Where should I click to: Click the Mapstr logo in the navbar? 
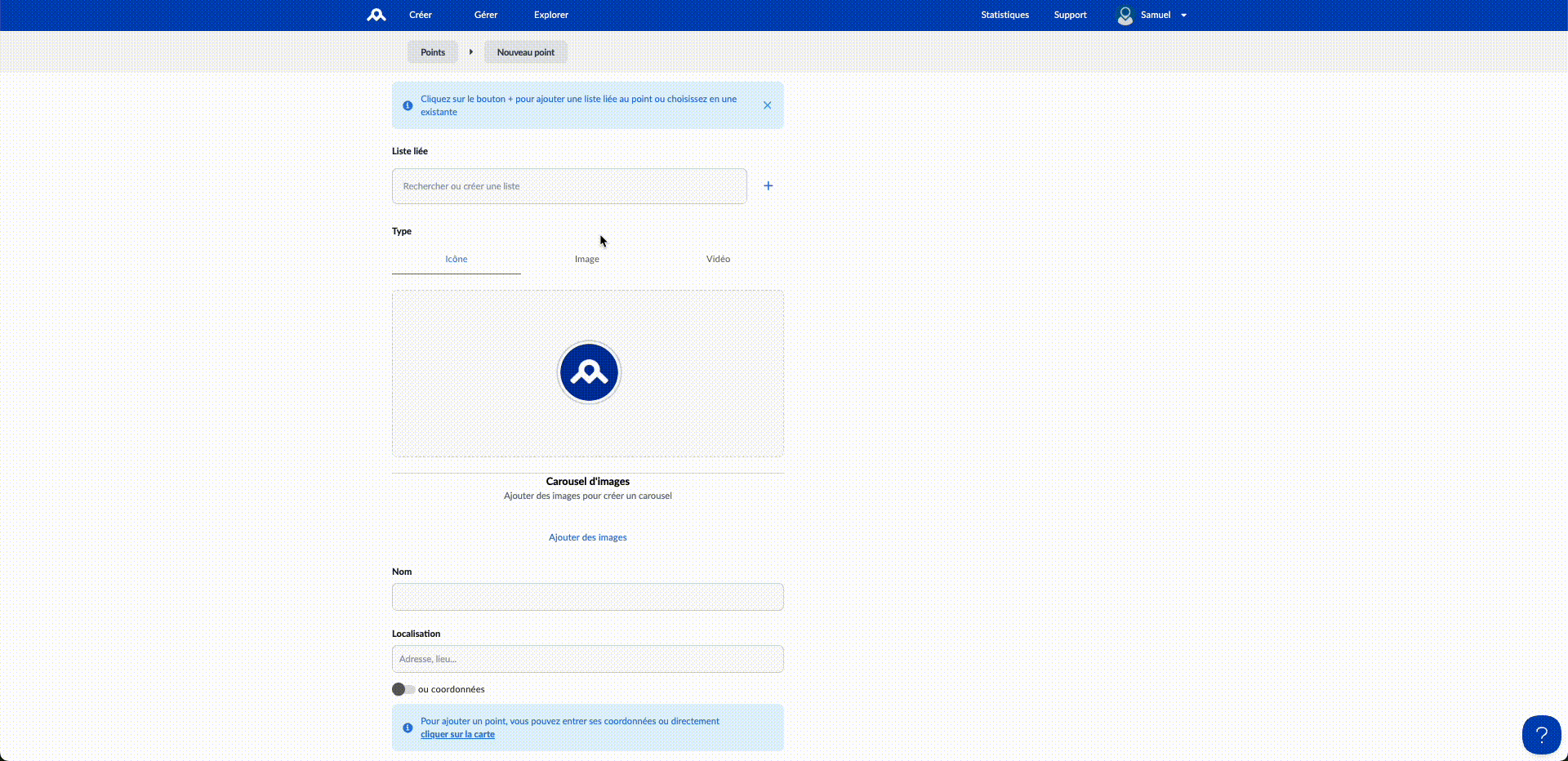click(376, 15)
